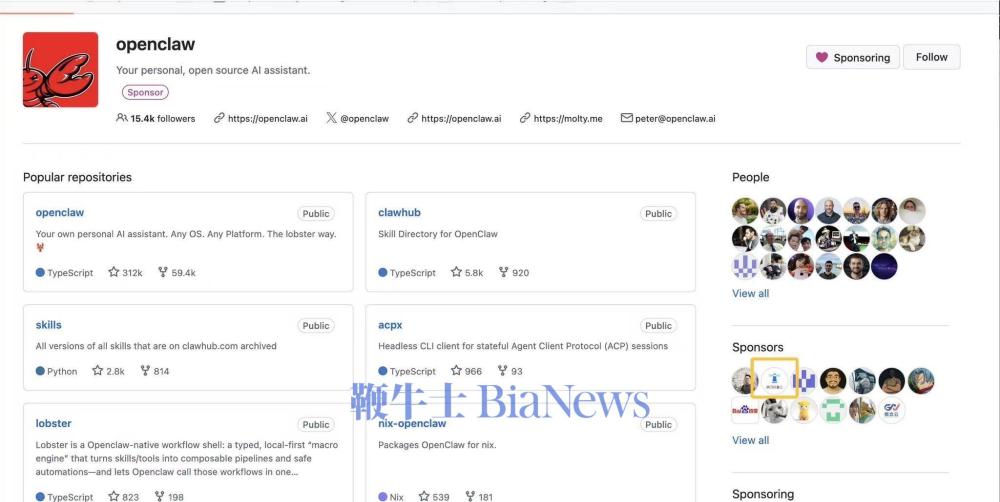View 539 stars on nix-openclaw
Image resolution: width=1000 pixels, height=502 pixels.
click(434, 497)
